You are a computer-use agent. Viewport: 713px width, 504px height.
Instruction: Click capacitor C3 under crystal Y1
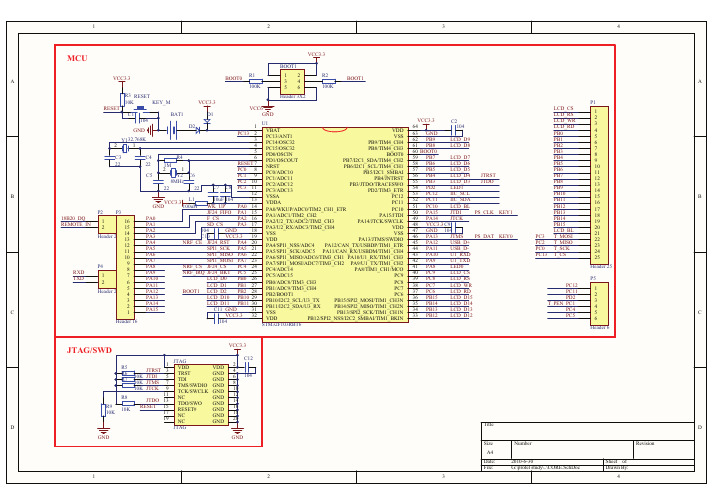tap(109, 158)
